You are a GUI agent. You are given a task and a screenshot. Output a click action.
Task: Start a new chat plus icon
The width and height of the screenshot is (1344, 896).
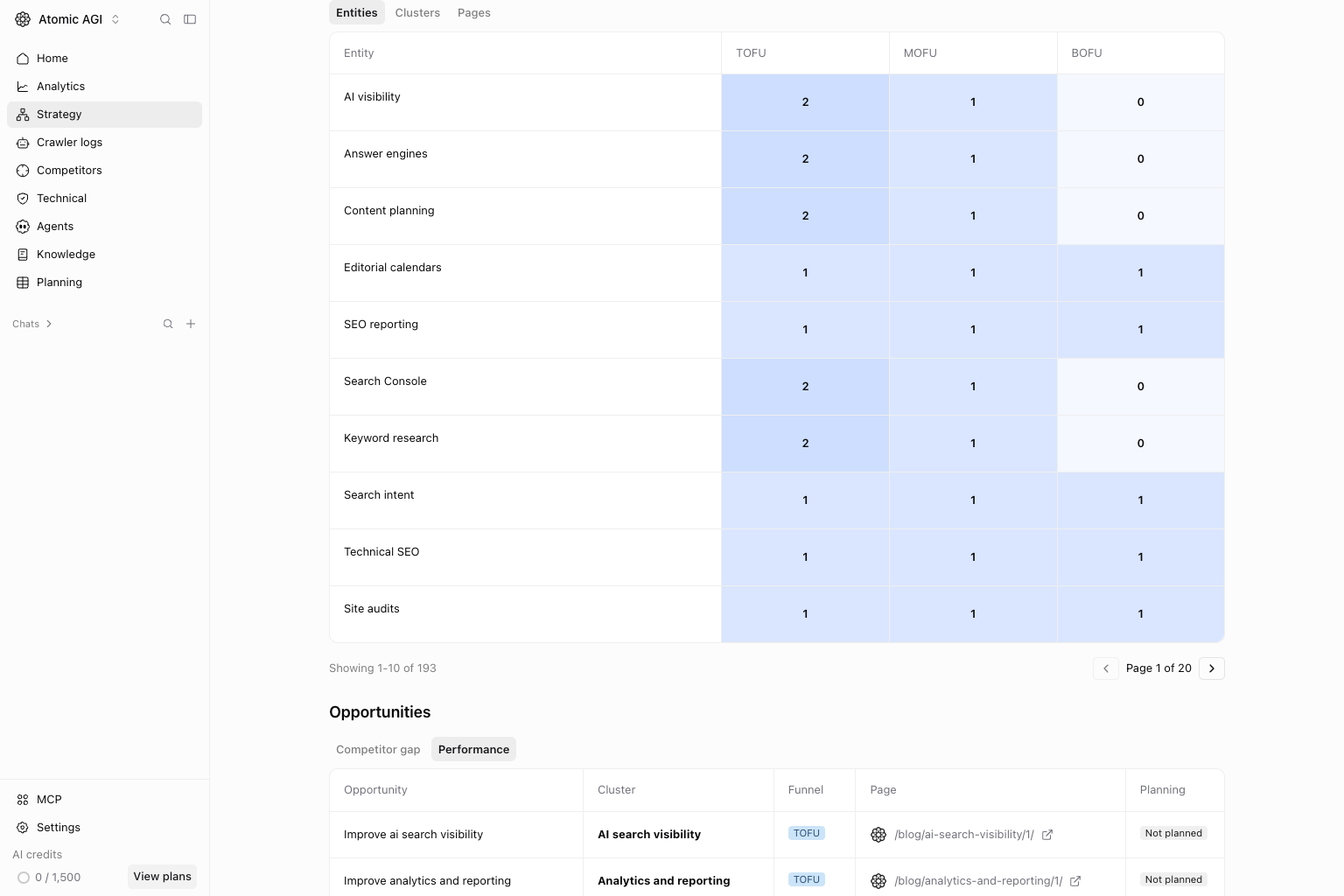[191, 324]
